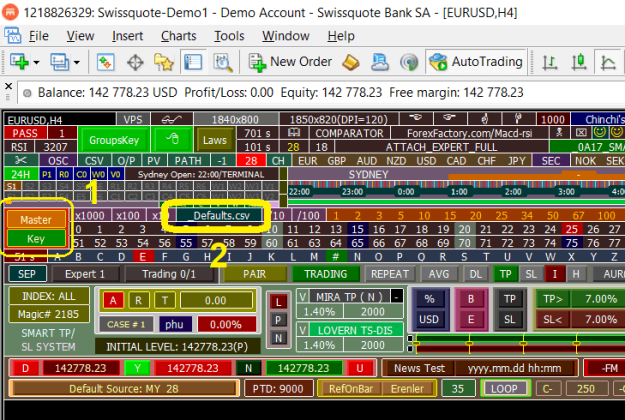Viewport: 625px width, 420px height.
Task: Switch to bar chart icon
Action: (x=550, y=63)
